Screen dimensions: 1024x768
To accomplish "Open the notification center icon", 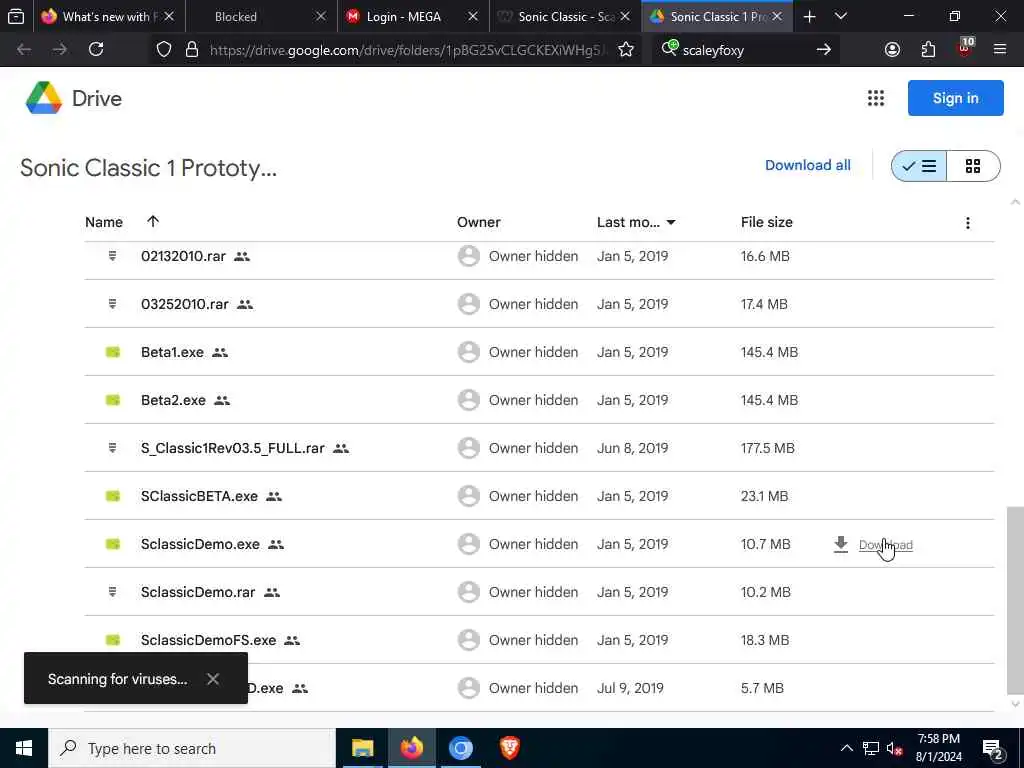I will click(992, 749).
